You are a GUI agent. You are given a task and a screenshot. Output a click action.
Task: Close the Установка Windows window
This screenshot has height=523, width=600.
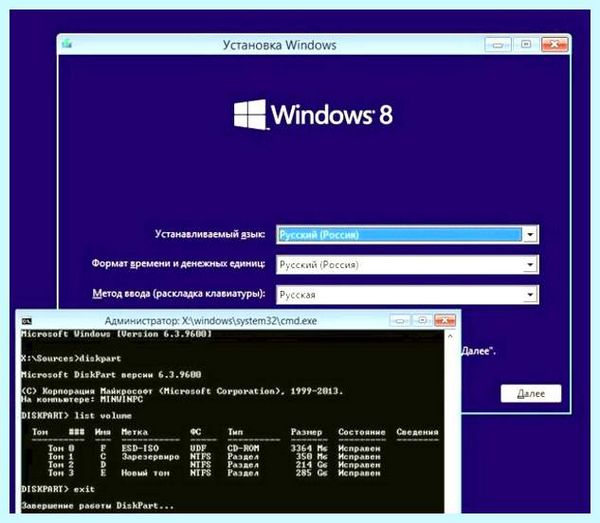click(x=554, y=45)
